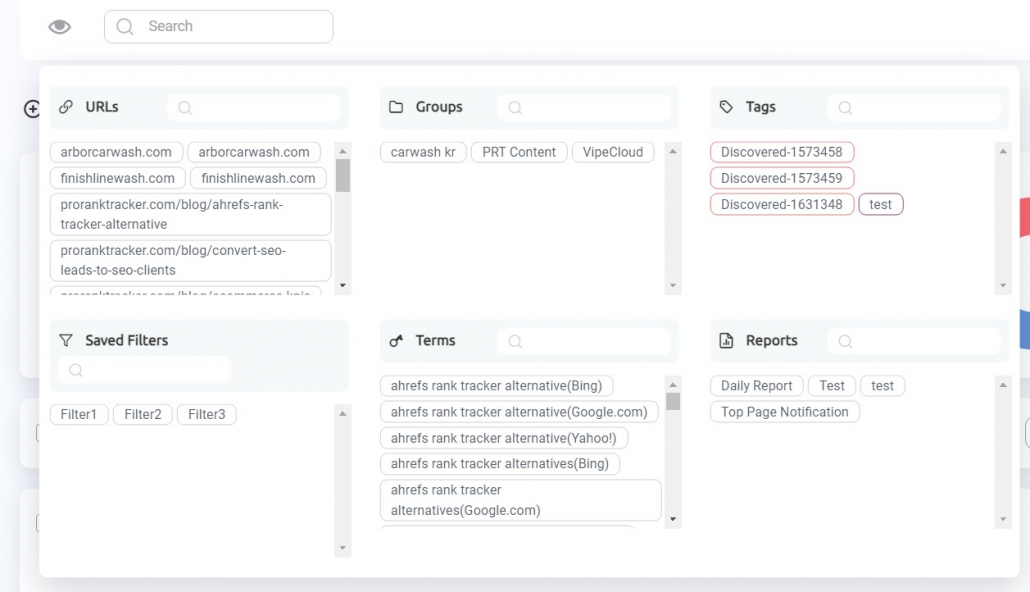
Task: Focus the Groups search field
Action: 584,107
